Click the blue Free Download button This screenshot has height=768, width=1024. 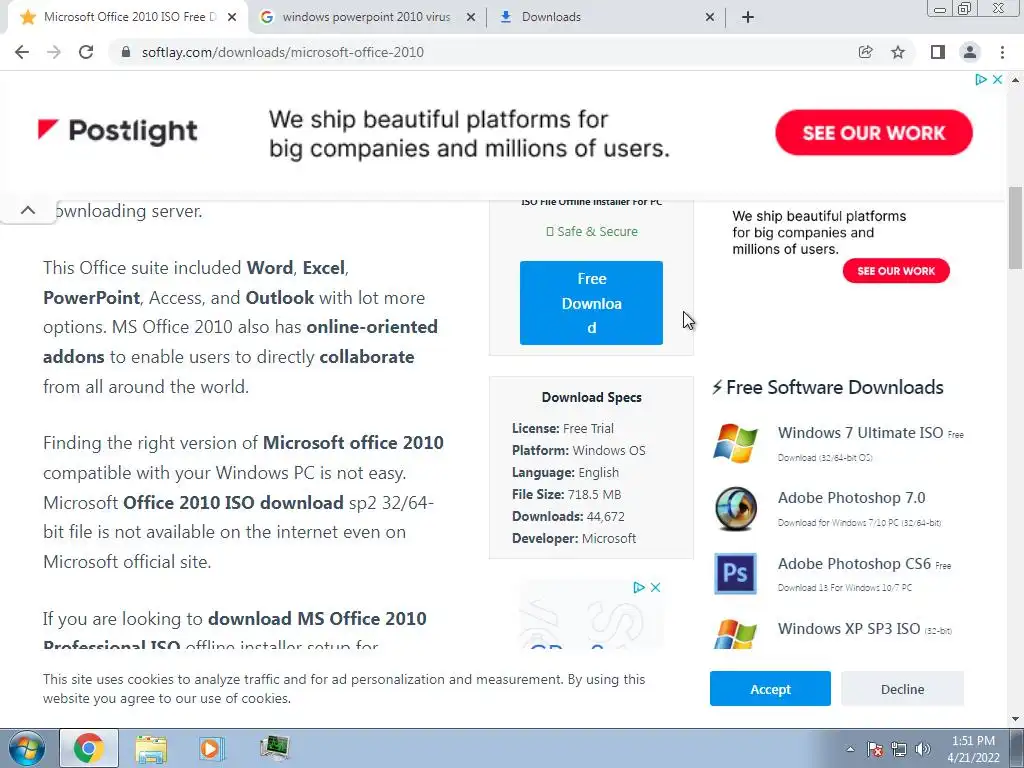coord(591,303)
